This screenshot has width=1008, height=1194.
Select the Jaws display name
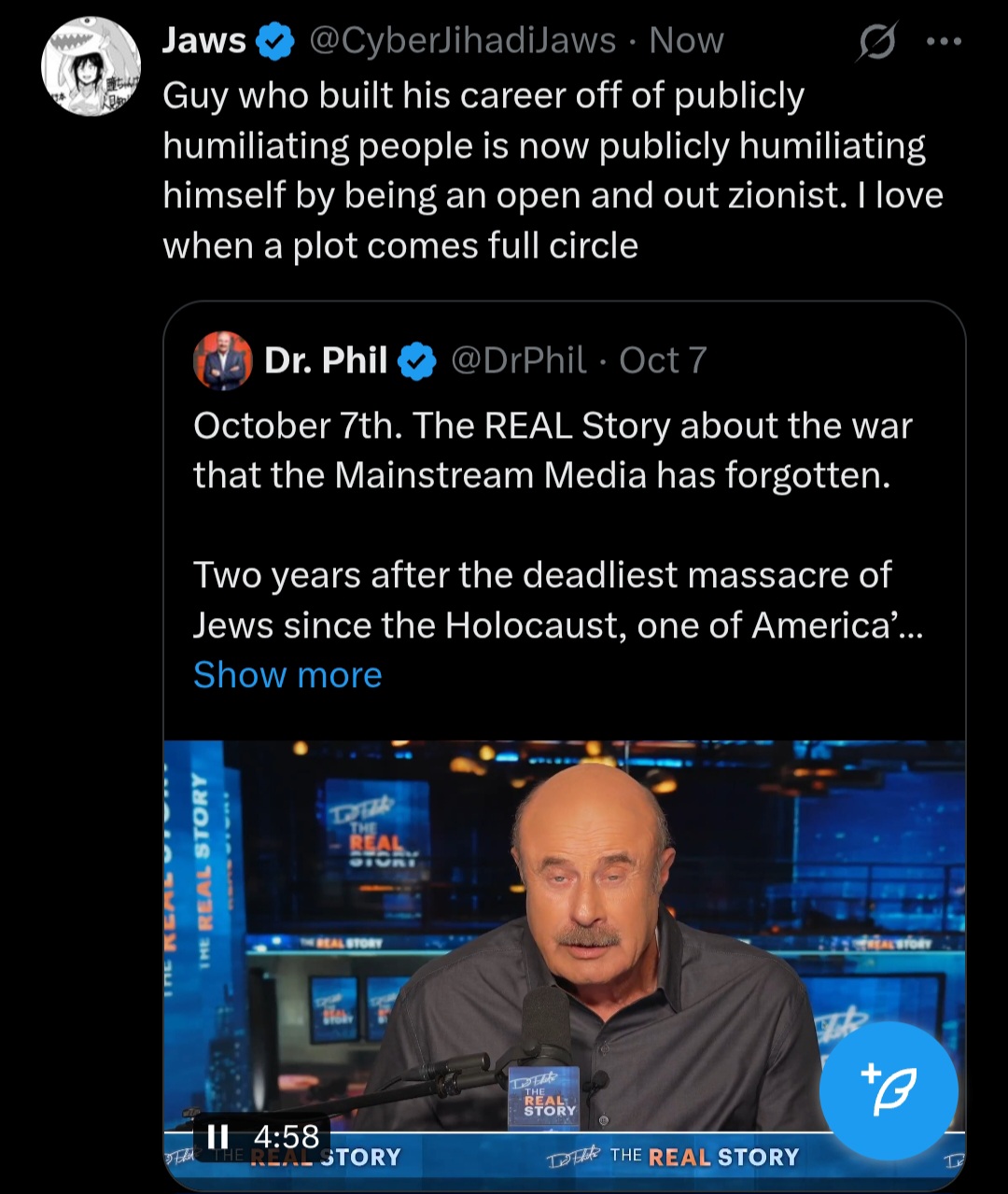pyautogui.click(x=204, y=41)
